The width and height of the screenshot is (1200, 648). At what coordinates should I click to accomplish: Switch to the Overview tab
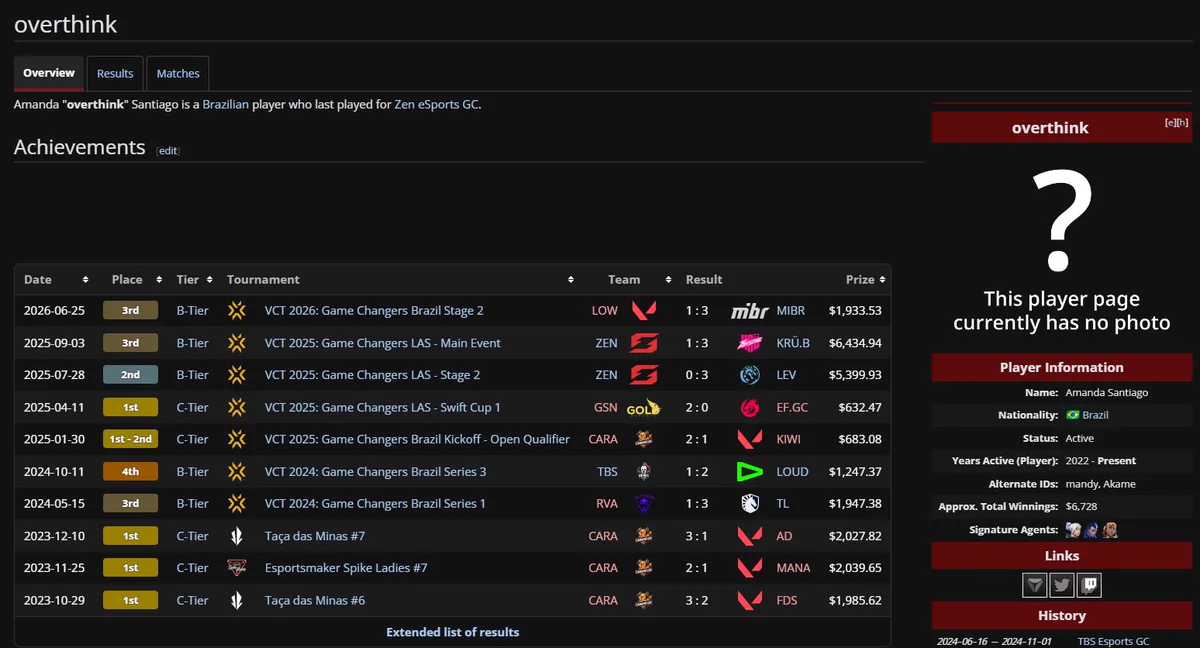pyautogui.click(x=49, y=73)
